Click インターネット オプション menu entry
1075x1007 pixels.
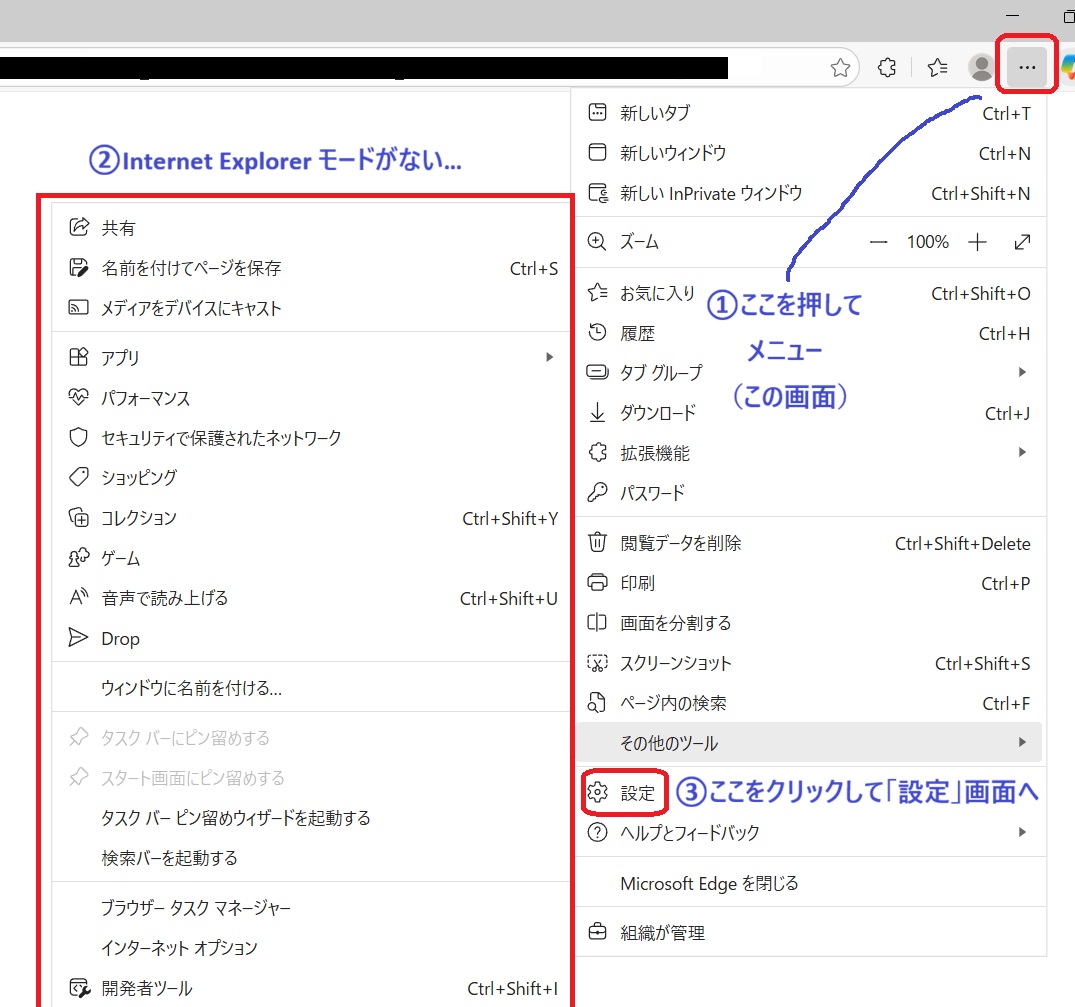(179, 948)
